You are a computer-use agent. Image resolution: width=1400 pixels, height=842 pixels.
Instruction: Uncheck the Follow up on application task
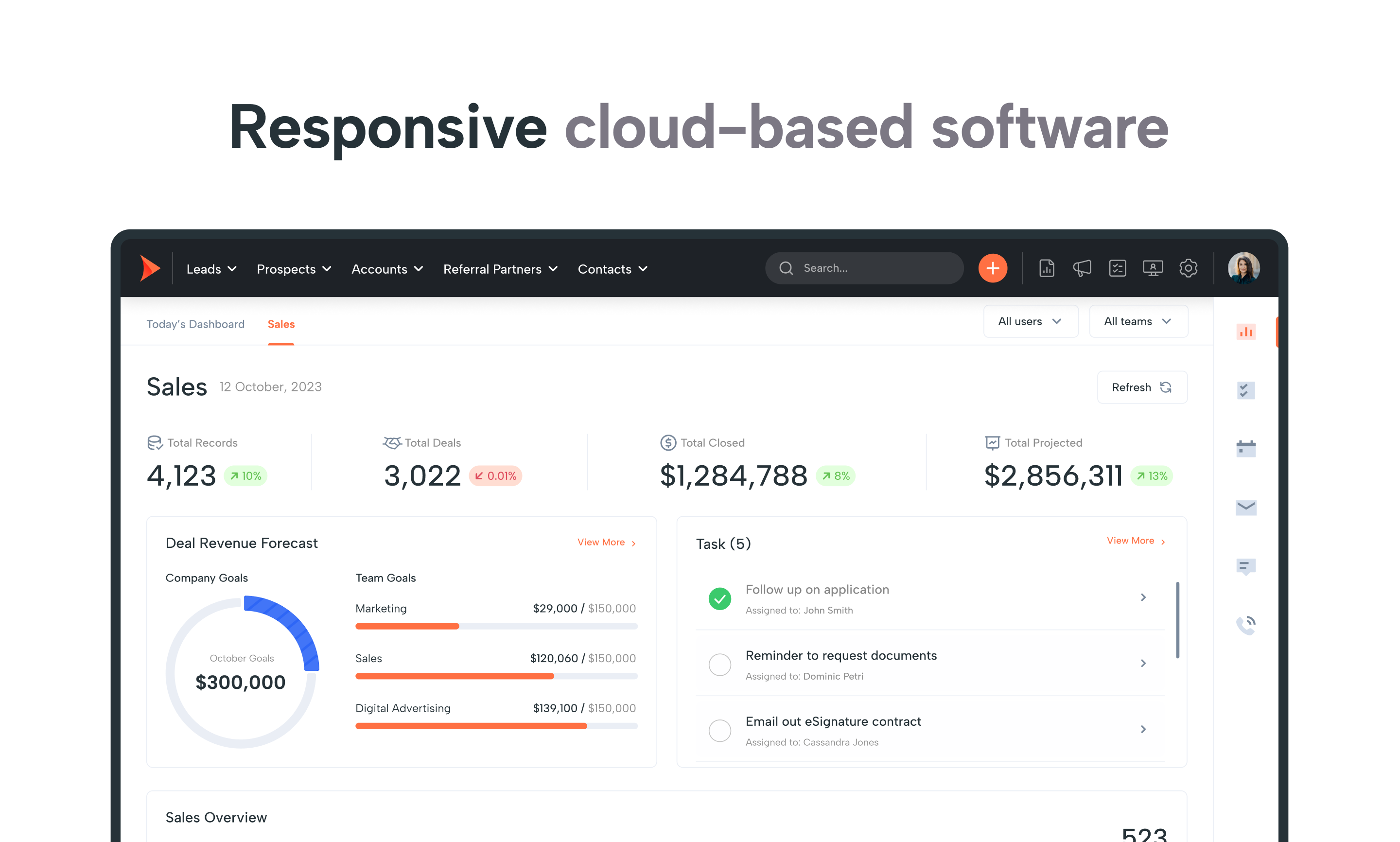tap(719, 598)
